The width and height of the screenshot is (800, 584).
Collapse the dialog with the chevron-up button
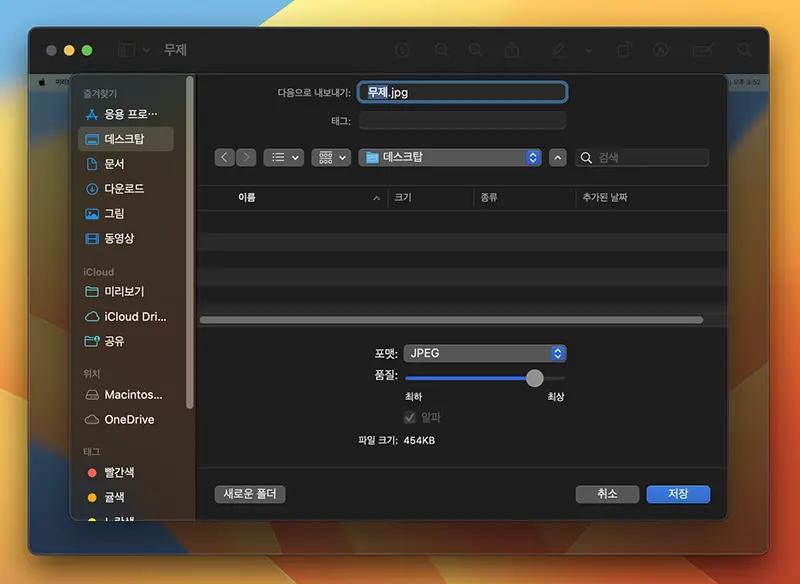(558, 158)
